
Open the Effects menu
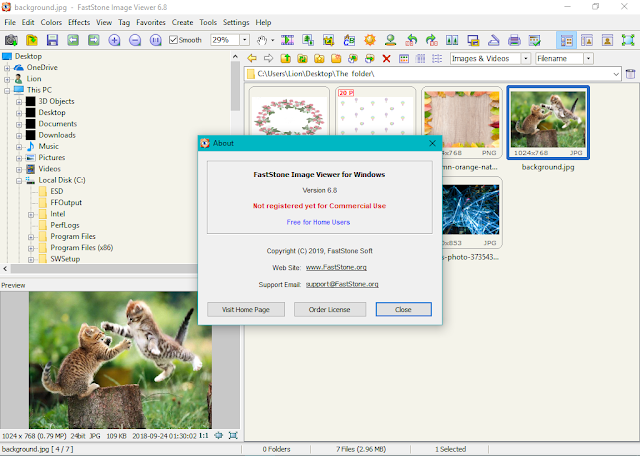point(79,22)
